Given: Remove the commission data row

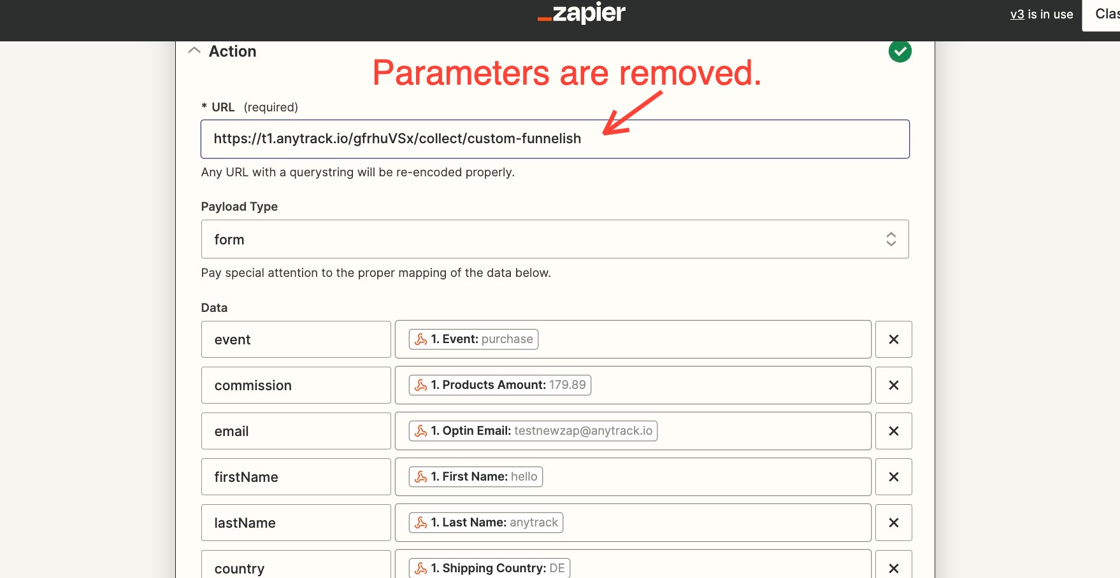Looking at the screenshot, I should point(893,385).
